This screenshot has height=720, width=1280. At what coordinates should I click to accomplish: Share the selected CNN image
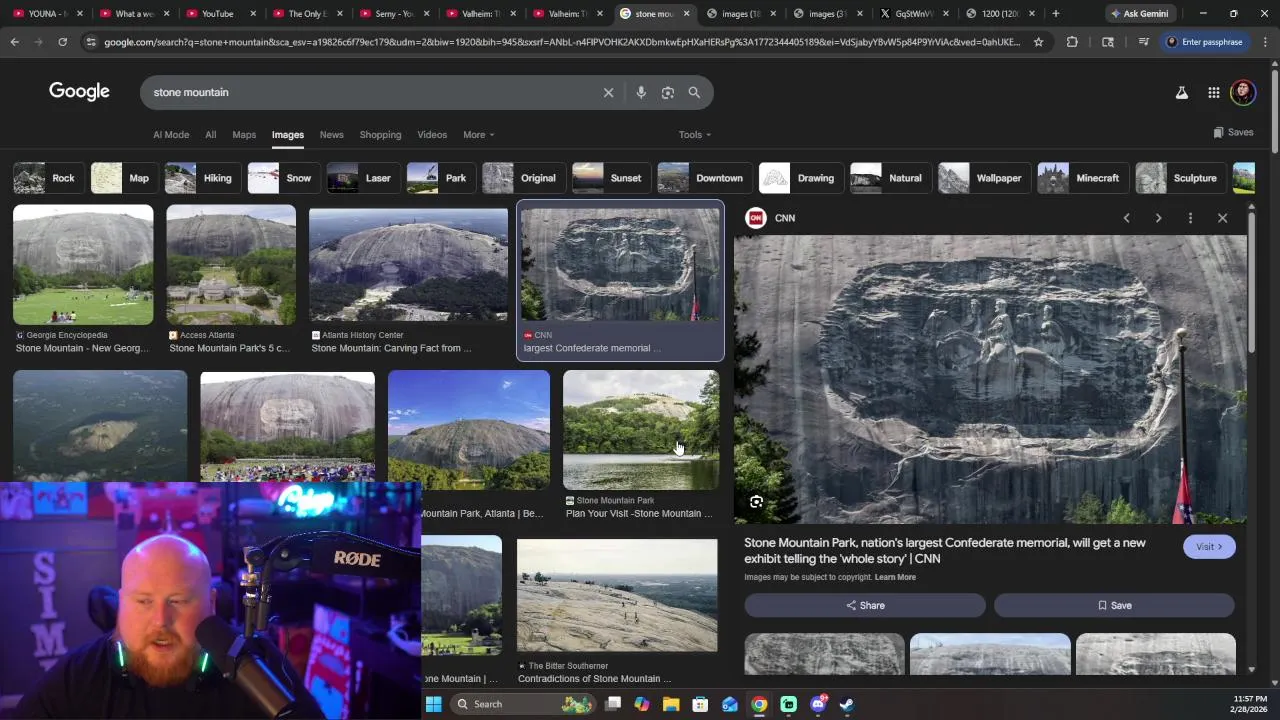coord(865,605)
